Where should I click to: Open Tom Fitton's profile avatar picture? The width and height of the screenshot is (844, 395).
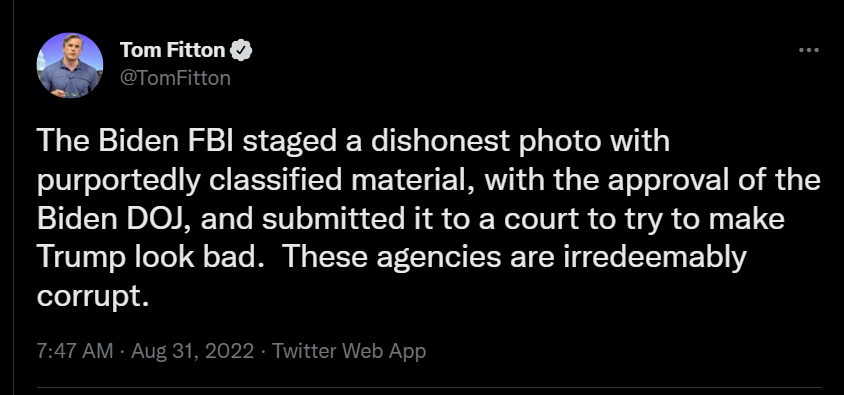(x=70, y=65)
